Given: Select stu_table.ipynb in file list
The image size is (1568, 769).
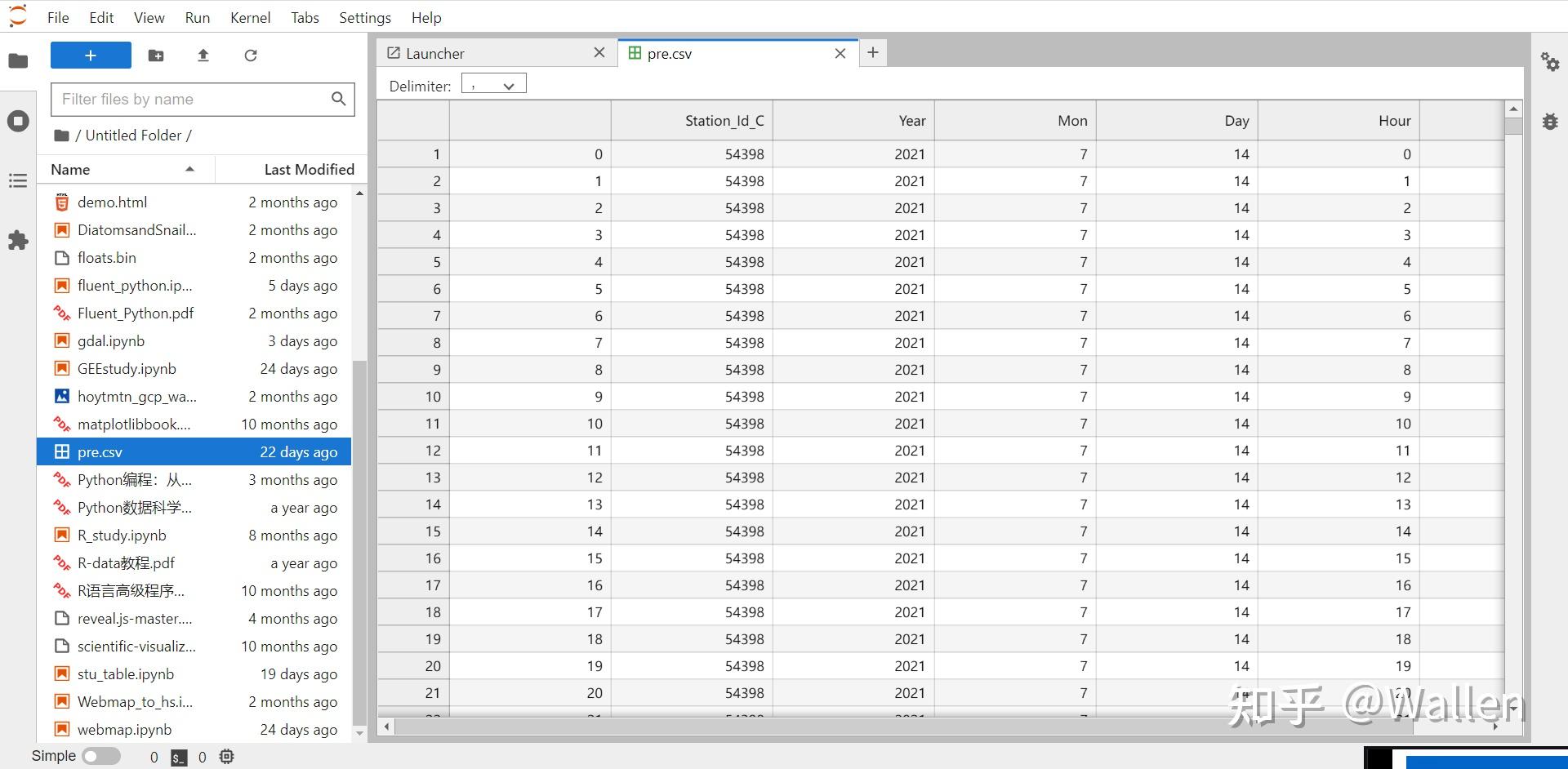Looking at the screenshot, I should point(194,673).
